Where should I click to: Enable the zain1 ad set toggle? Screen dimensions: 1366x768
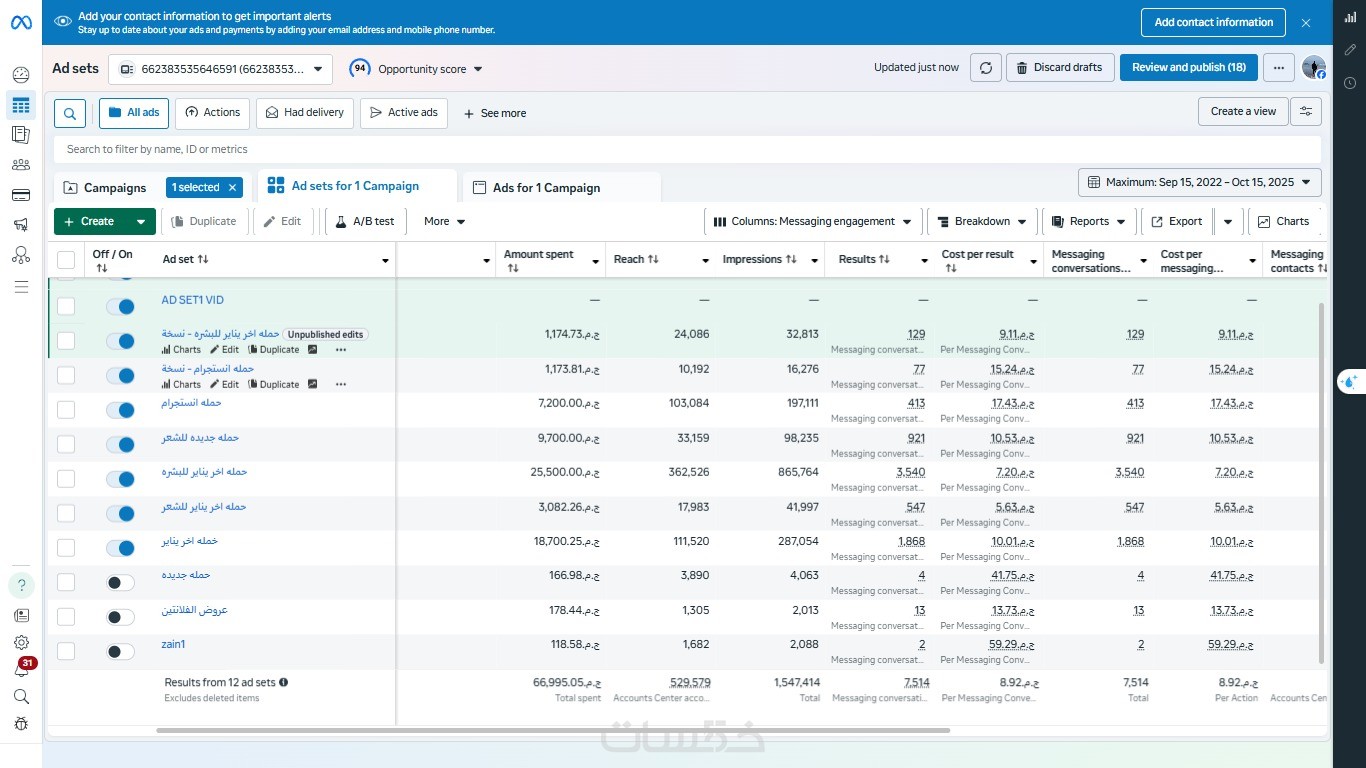click(x=120, y=652)
